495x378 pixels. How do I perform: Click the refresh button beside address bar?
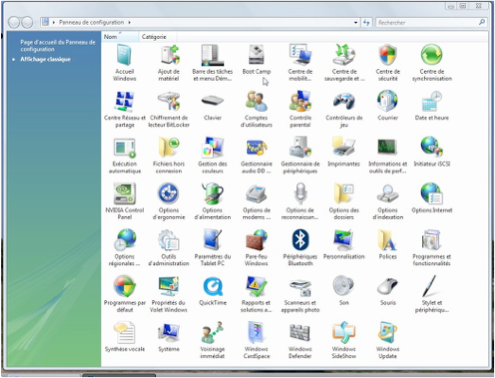click(366, 23)
